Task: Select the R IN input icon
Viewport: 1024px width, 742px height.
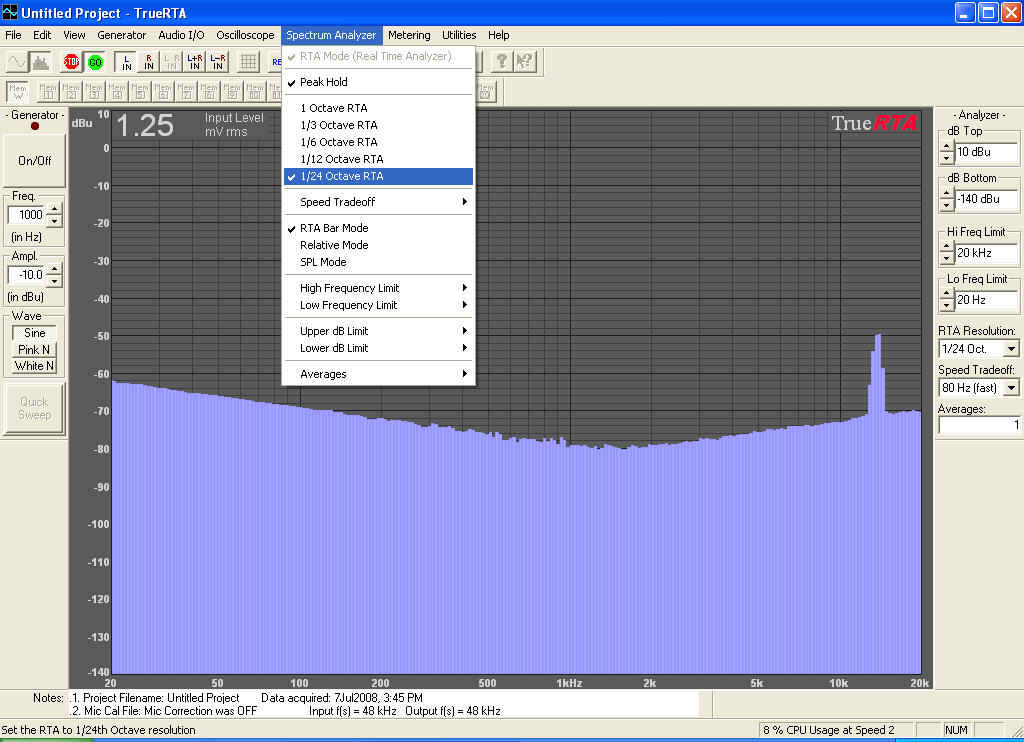Action: pos(149,62)
